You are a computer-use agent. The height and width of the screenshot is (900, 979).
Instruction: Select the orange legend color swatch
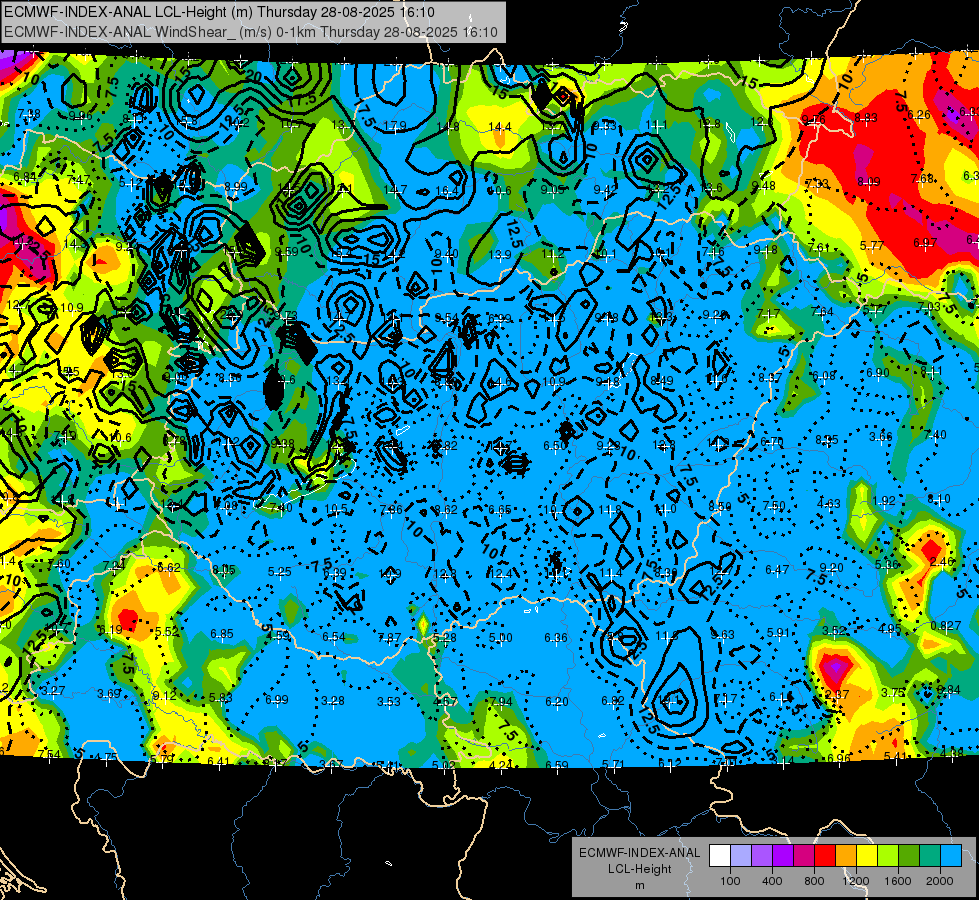tap(846, 856)
